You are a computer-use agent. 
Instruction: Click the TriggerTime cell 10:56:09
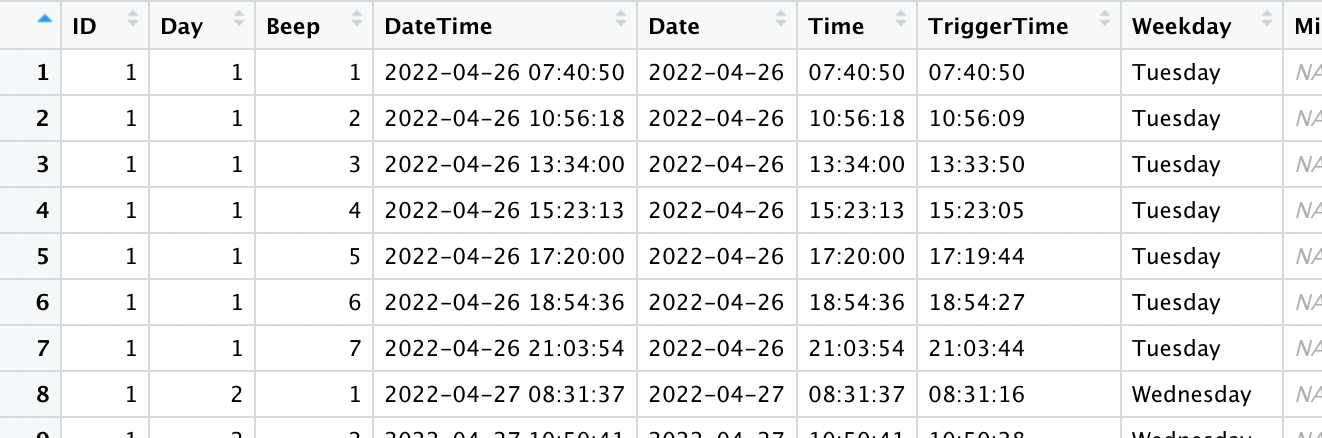coord(976,119)
